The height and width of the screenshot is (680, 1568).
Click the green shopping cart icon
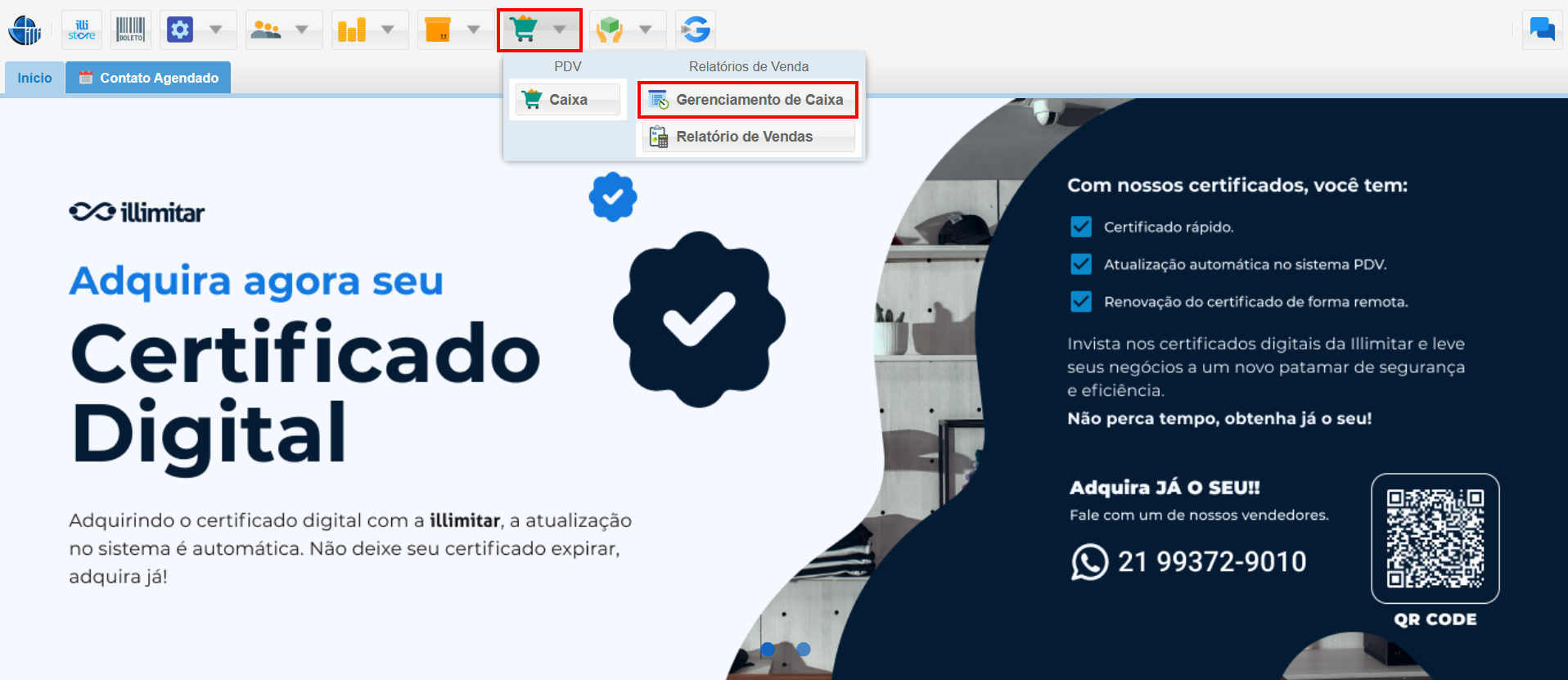(x=524, y=30)
